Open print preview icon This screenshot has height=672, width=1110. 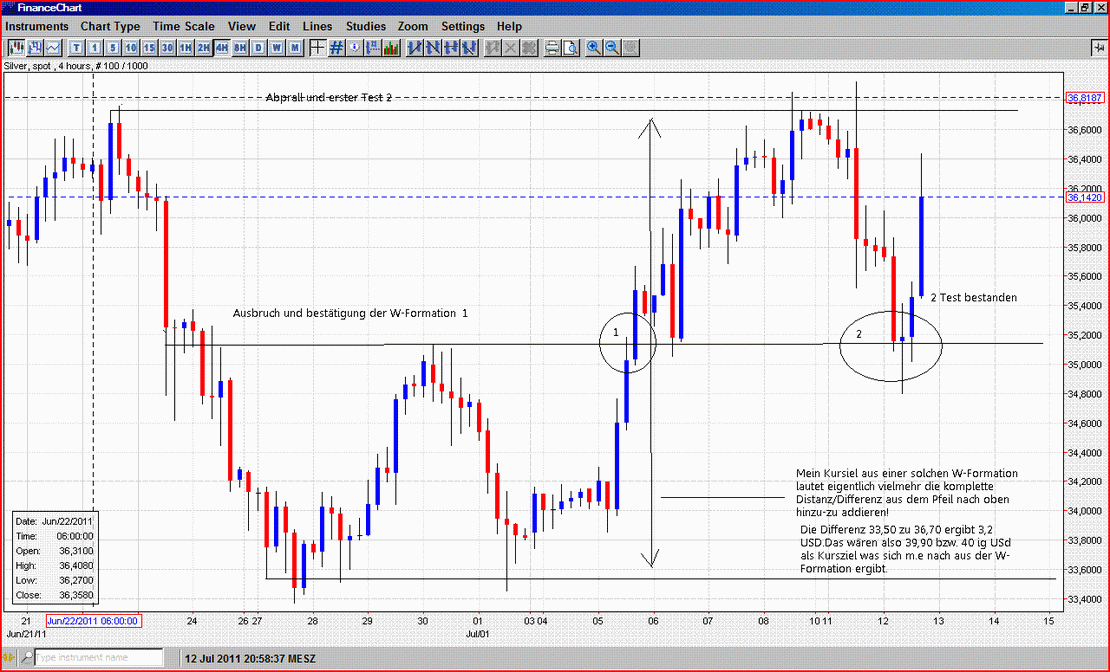click(x=571, y=47)
